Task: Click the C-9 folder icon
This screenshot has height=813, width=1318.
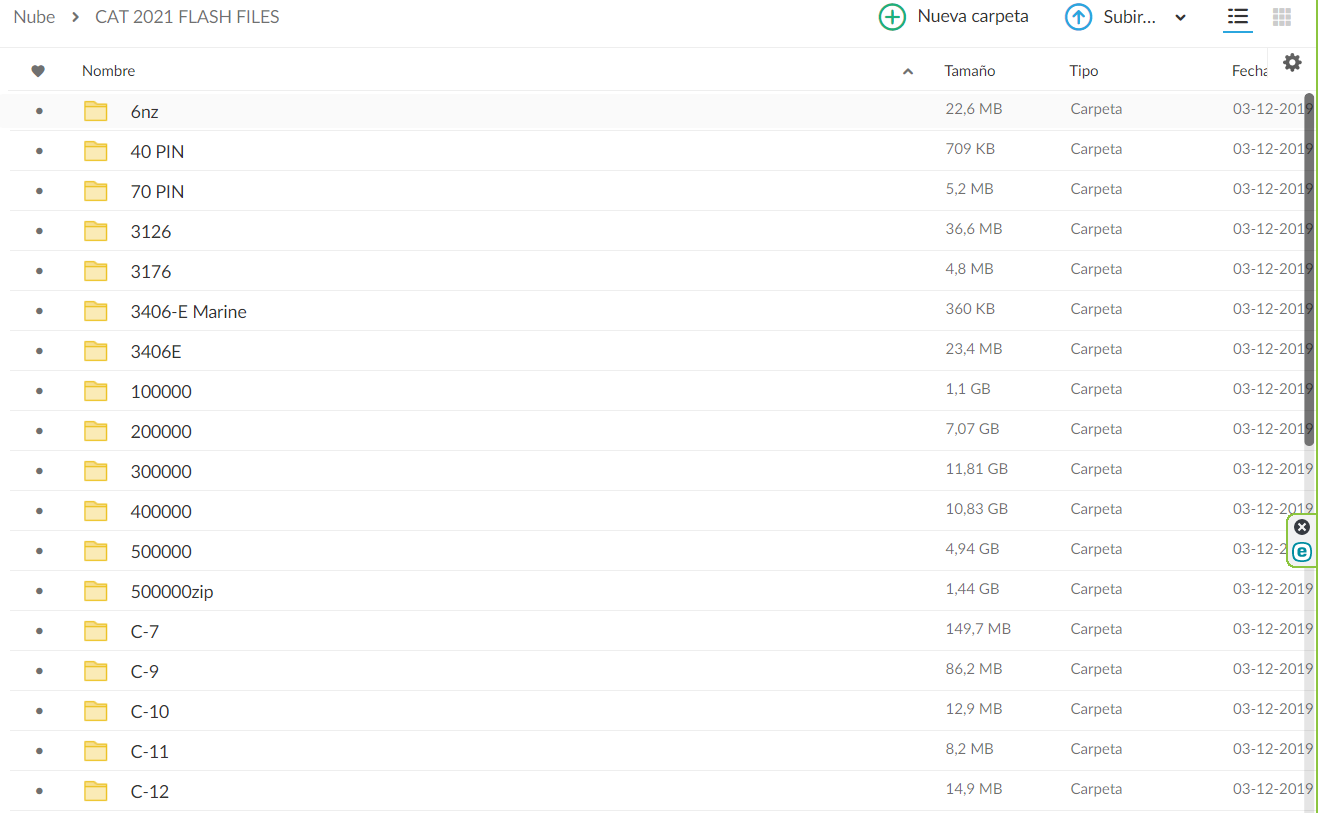Action: click(x=96, y=671)
